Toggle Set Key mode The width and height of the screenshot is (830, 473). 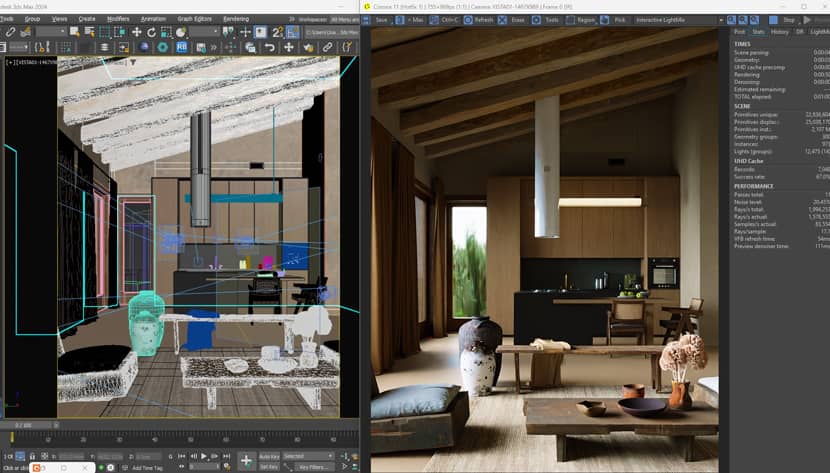click(269, 467)
